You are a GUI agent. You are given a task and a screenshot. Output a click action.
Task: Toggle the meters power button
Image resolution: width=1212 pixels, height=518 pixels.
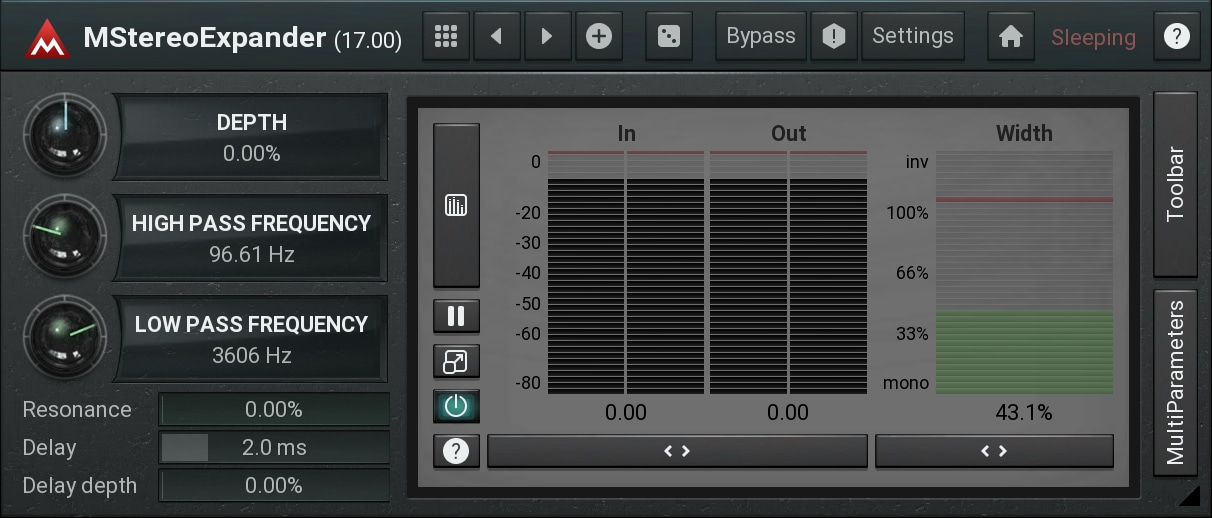pyautogui.click(x=456, y=405)
